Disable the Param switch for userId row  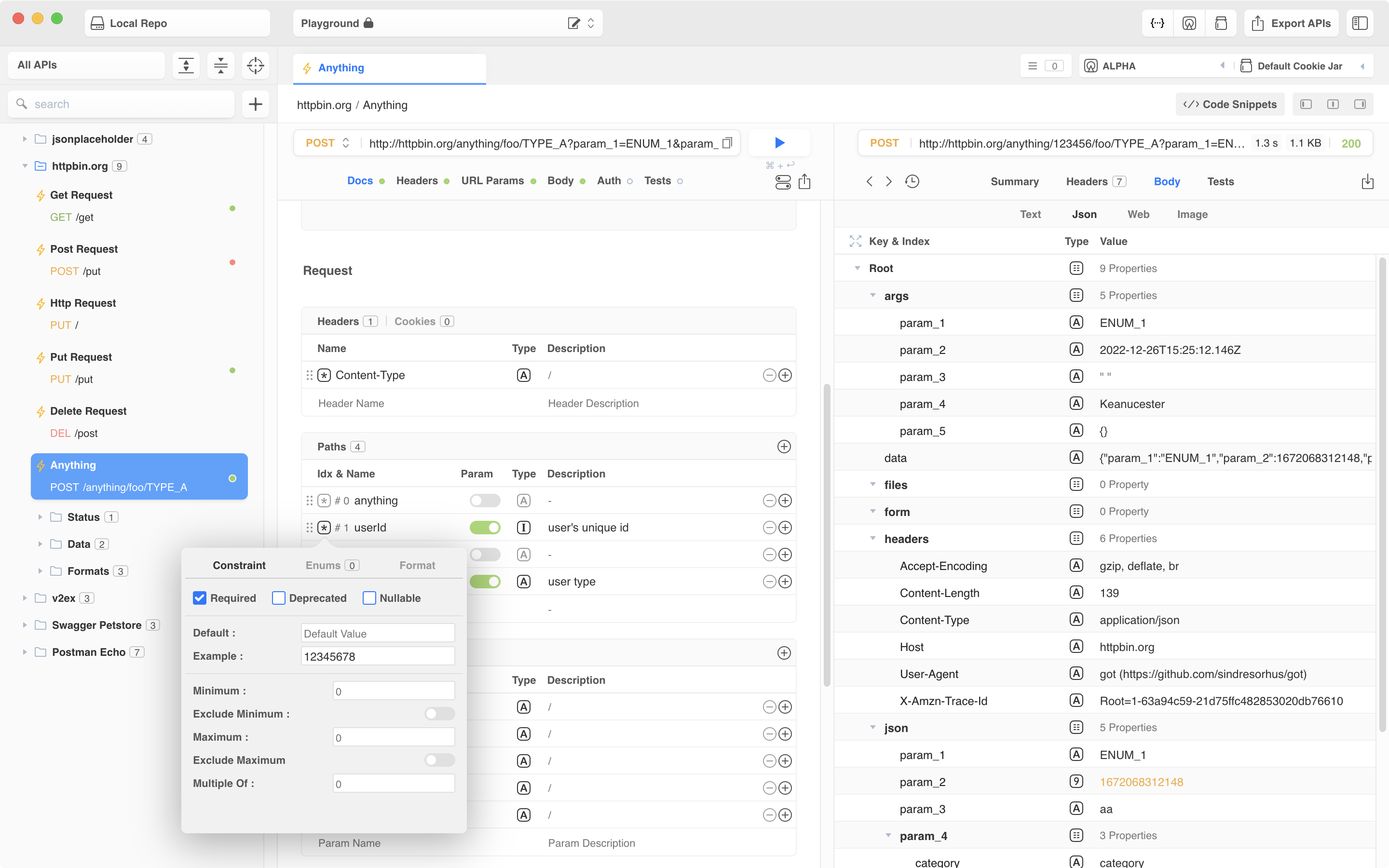point(484,528)
